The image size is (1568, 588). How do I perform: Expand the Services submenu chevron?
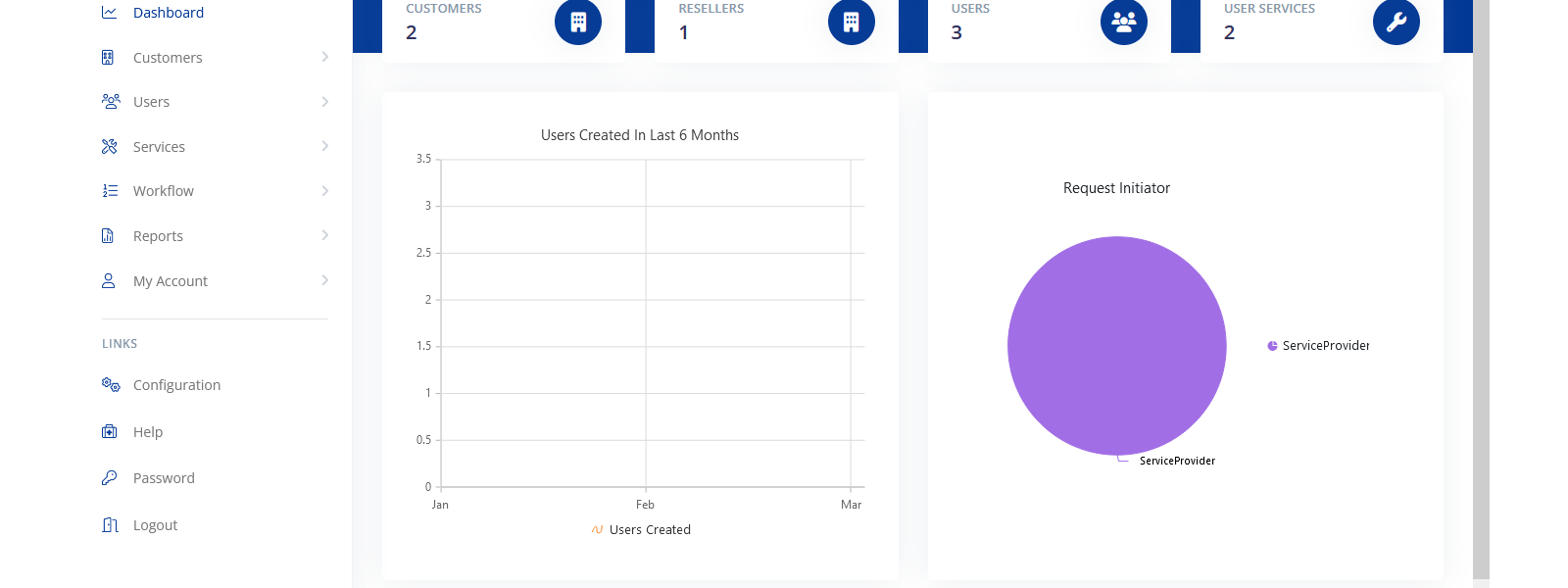click(x=324, y=146)
